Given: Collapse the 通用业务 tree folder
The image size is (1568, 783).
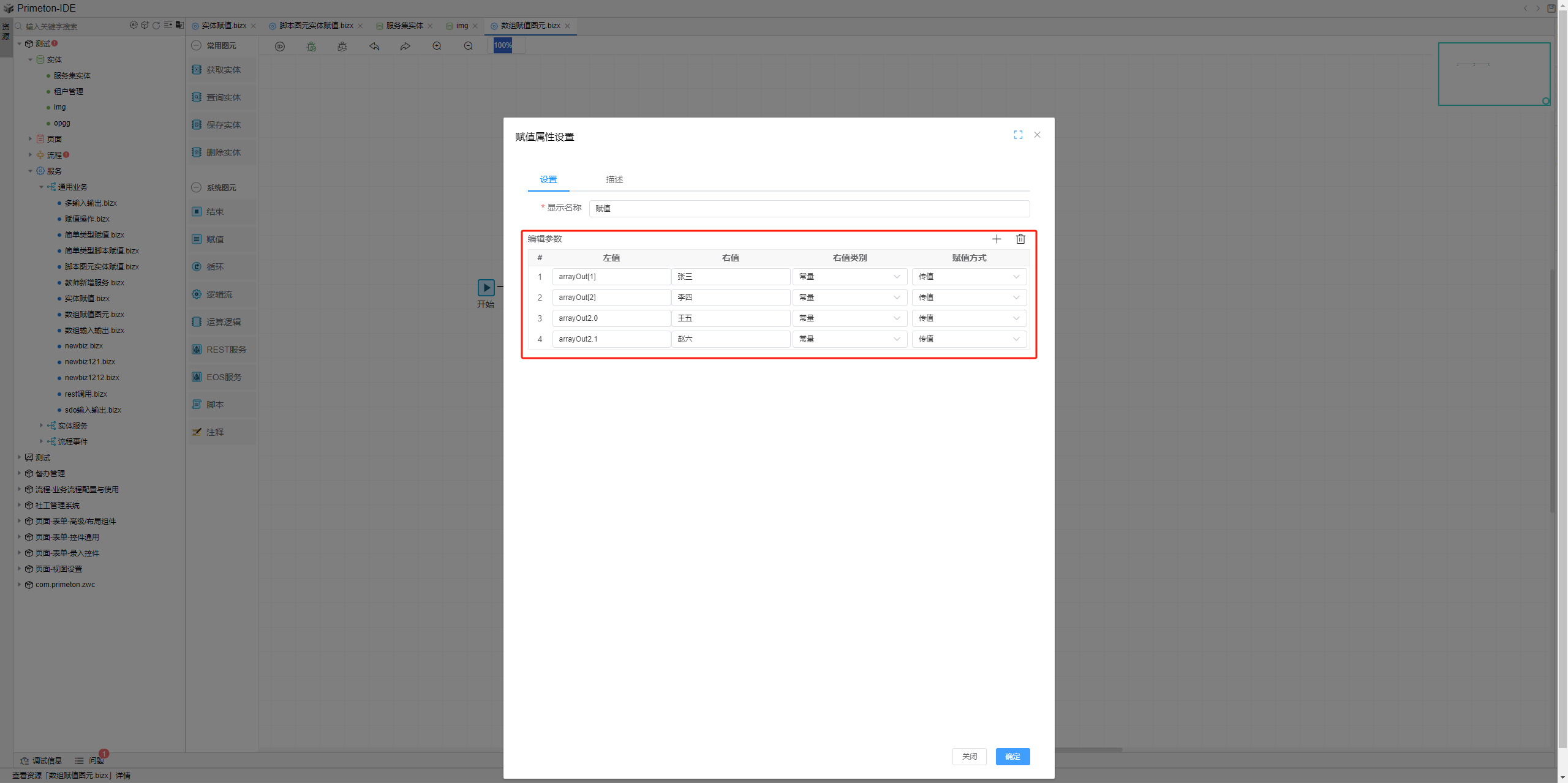Looking at the screenshot, I should point(41,187).
